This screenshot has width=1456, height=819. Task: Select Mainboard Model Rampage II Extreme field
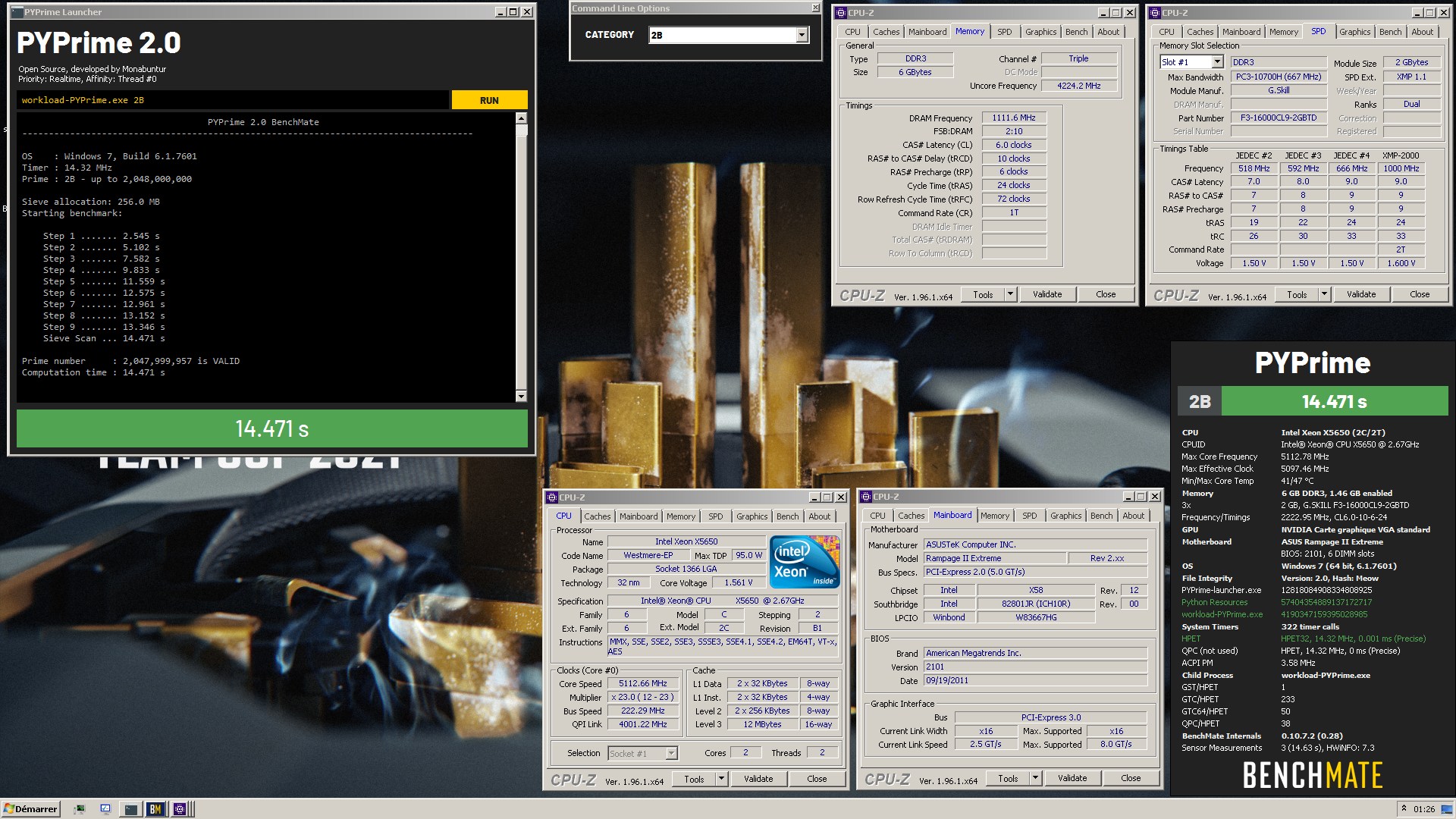click(x=994, y=558)
